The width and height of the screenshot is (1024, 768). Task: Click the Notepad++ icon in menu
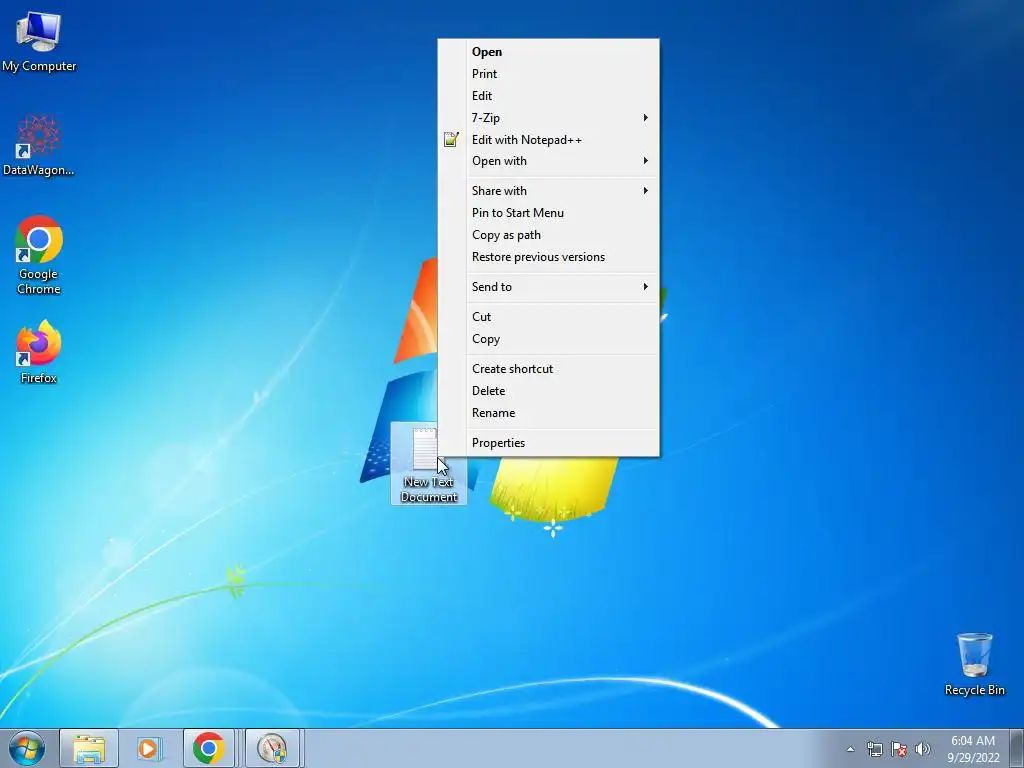pyautogui.click(x=451, y=139)
